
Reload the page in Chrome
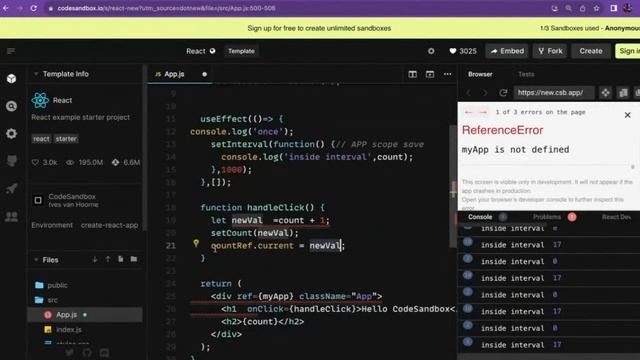pyautogui.click(x=33, y=8)
